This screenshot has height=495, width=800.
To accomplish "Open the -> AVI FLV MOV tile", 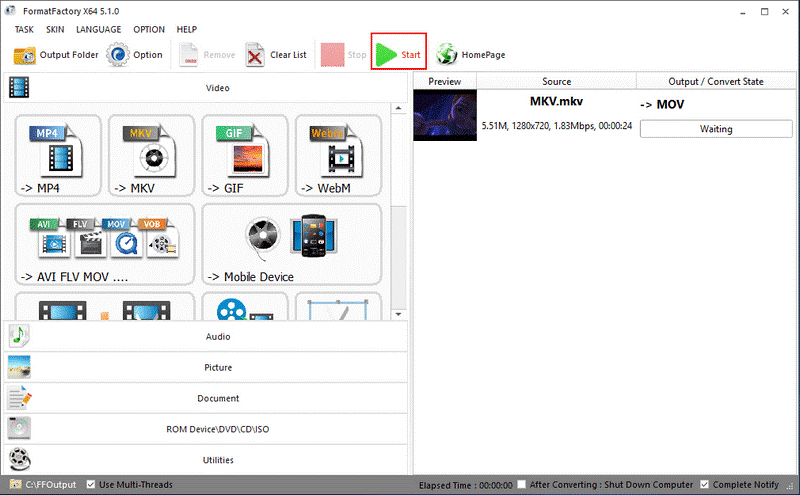I will (x=105, y=244).
